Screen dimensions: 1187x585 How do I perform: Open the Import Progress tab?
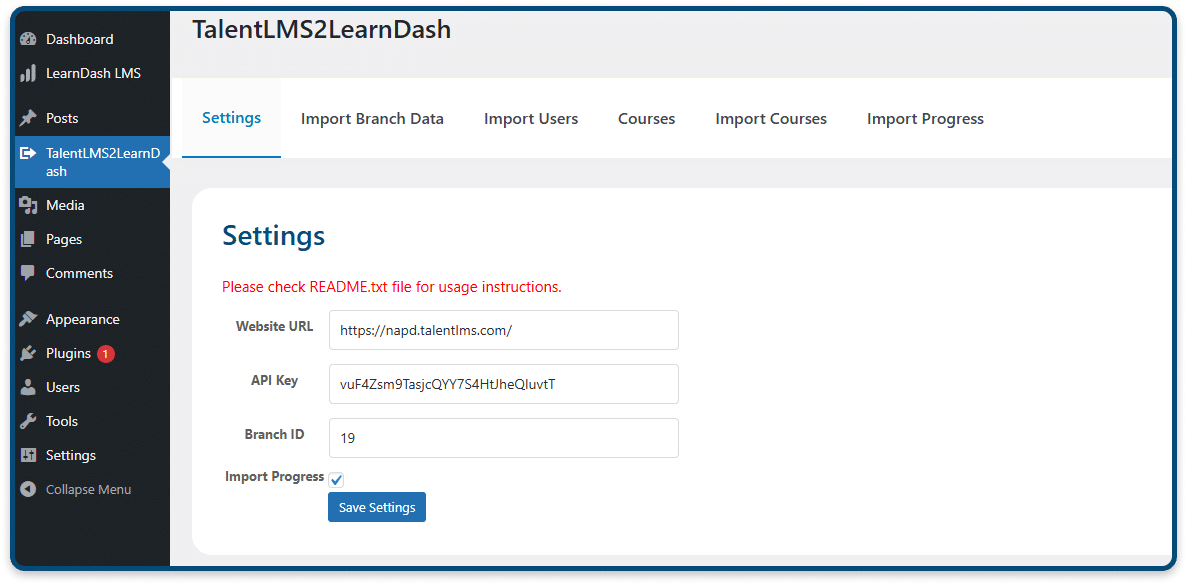[x=925, y=119]
